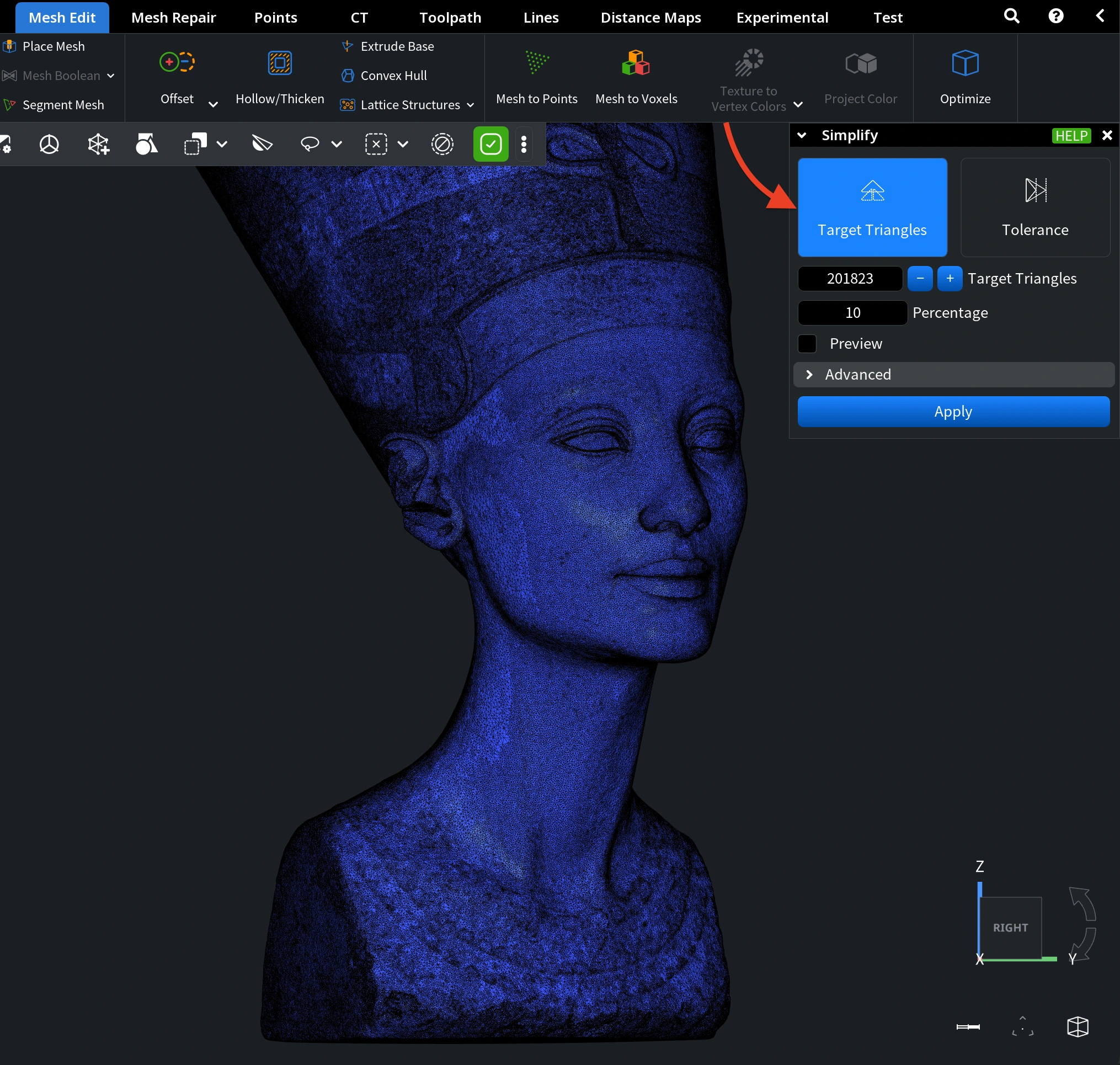This screenshot has height=1065, width=1120.
Task: Open the Distance Maps tab
Action: 650,18
